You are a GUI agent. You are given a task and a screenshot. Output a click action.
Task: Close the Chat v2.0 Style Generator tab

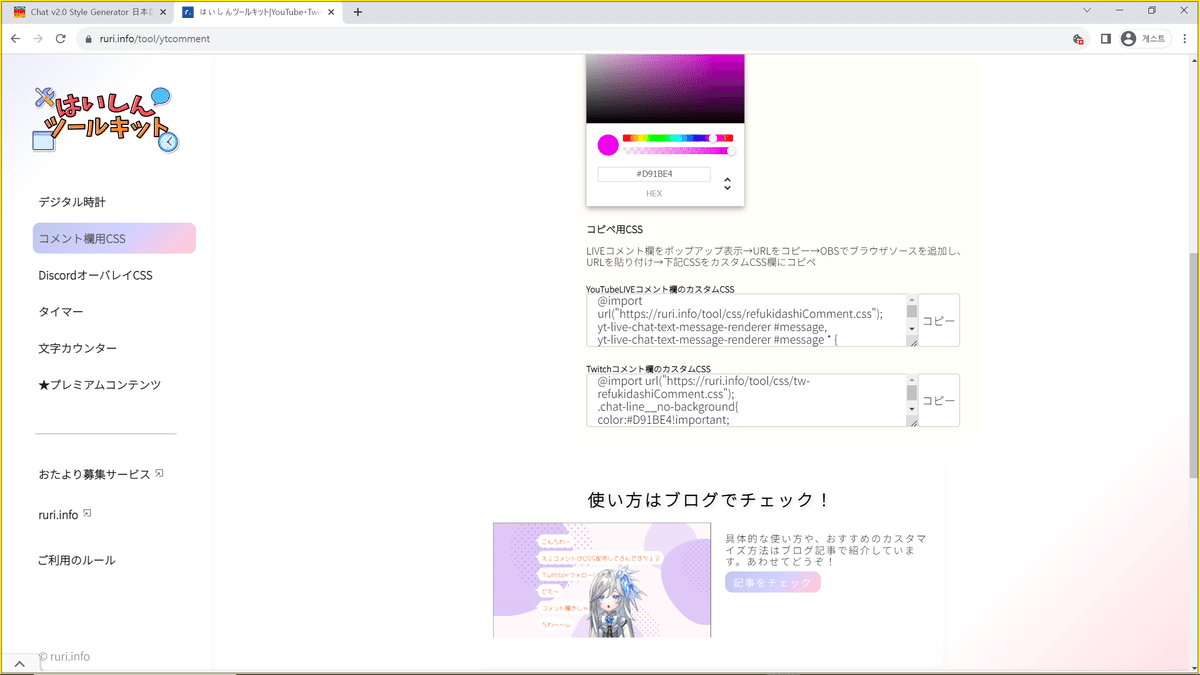pos(163,12)
